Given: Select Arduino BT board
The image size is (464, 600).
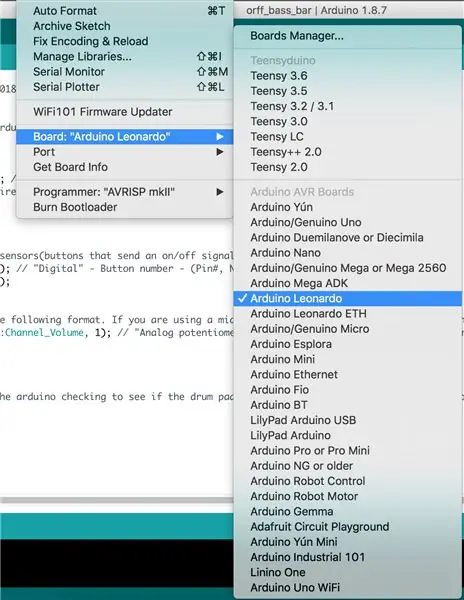Looking at the screenshot, I should click(x=348, y=405).
